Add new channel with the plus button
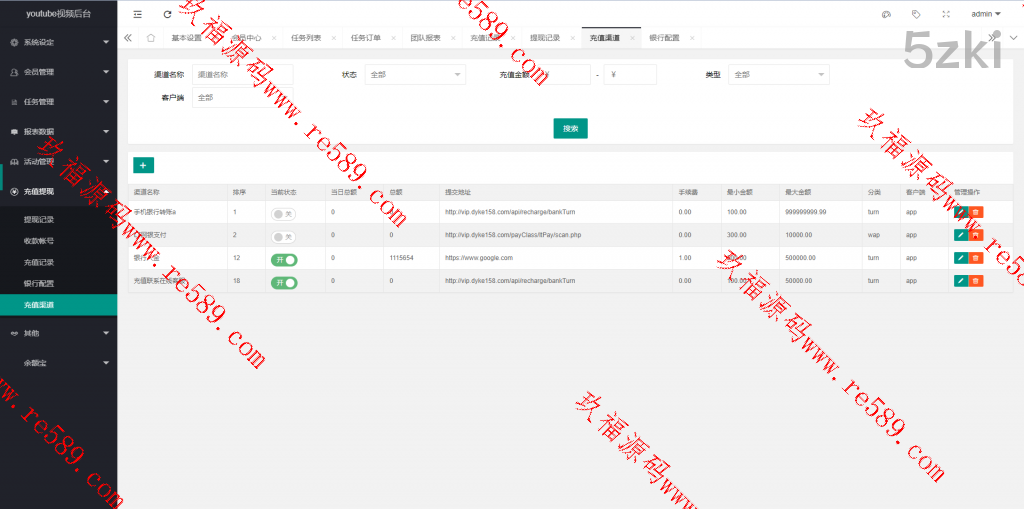Screen dimensions: 1024x509 coord(143,165)
